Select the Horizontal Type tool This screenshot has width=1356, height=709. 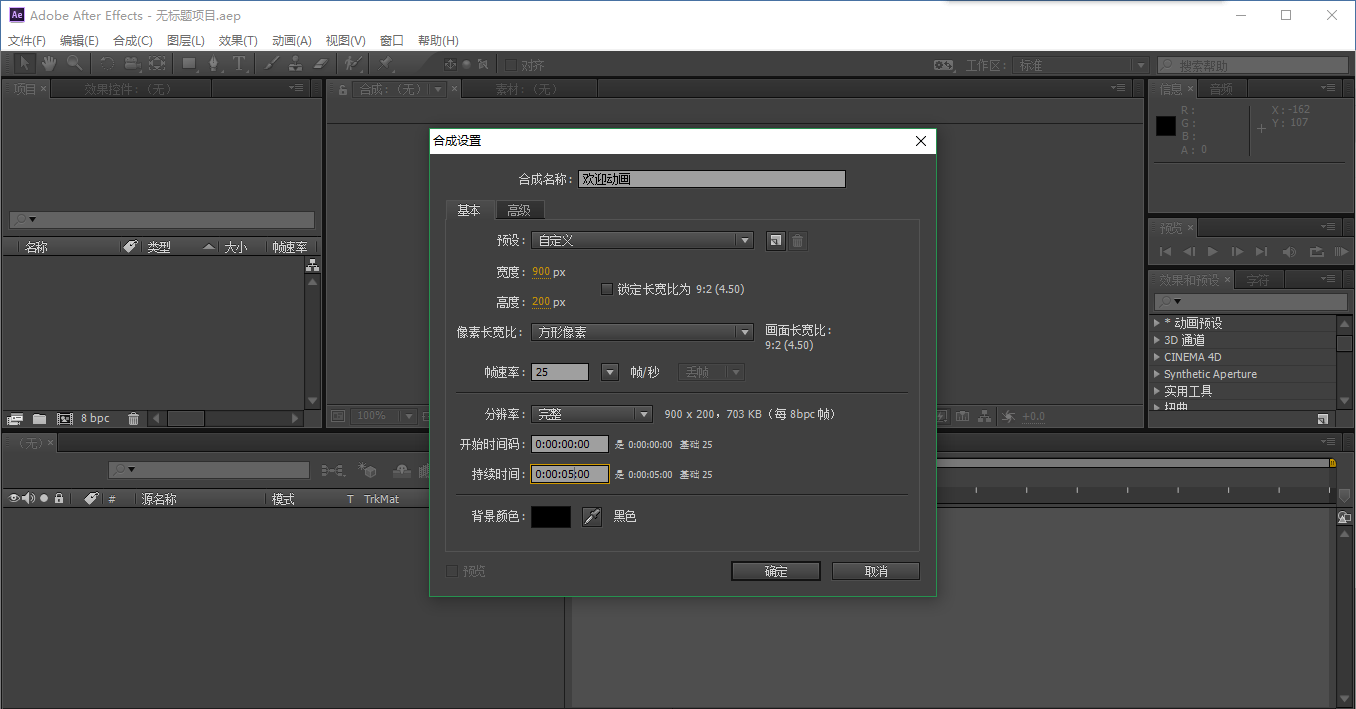tap(239, 63)
